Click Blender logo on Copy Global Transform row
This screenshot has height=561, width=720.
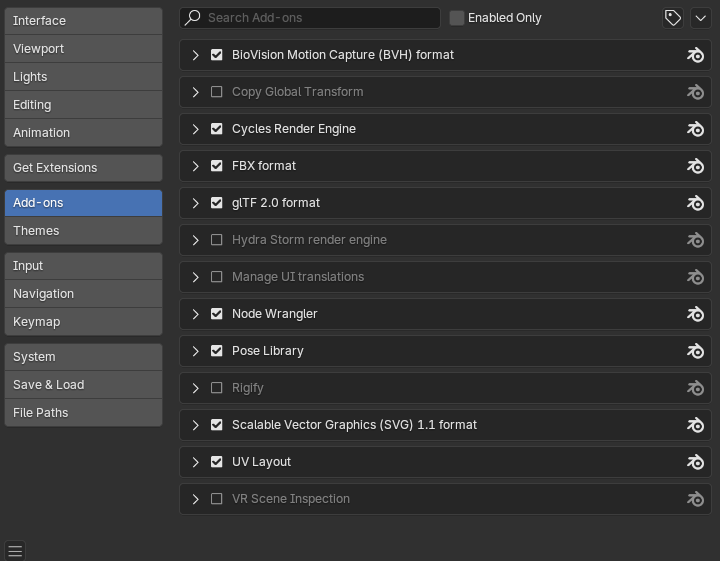click(x=695, y=92)
